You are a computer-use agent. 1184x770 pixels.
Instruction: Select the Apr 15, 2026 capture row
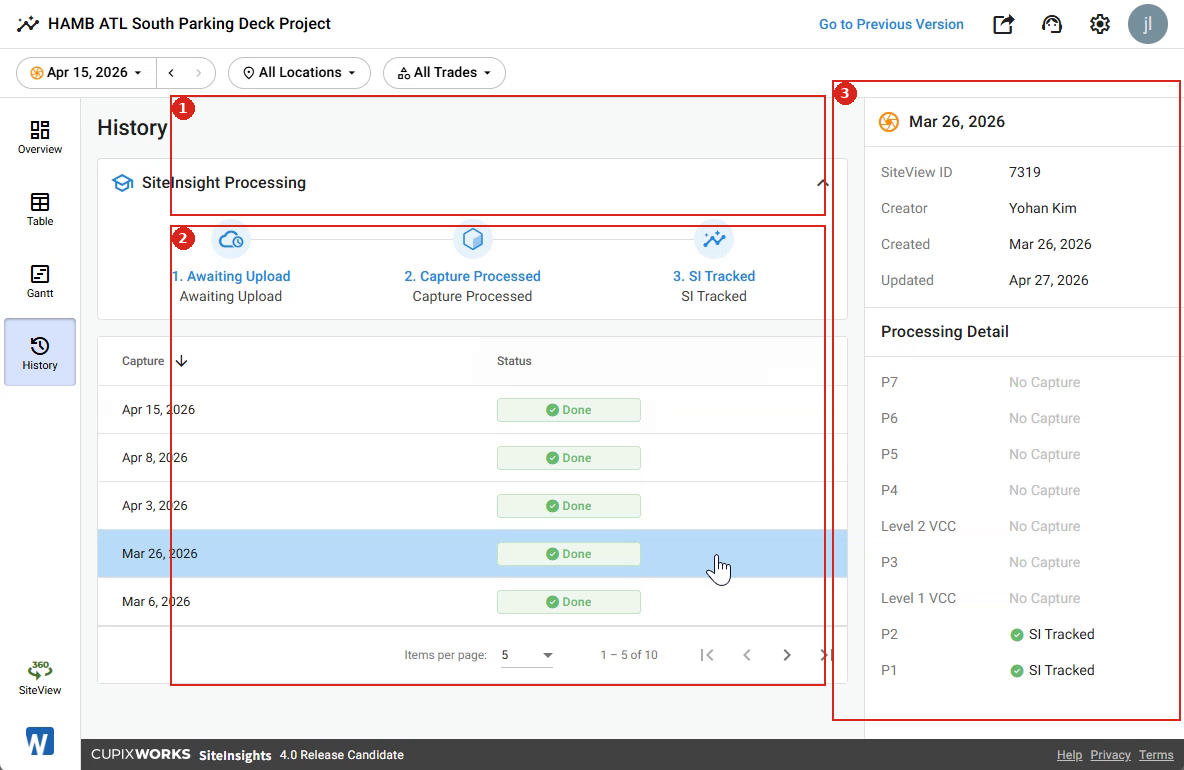472,410
